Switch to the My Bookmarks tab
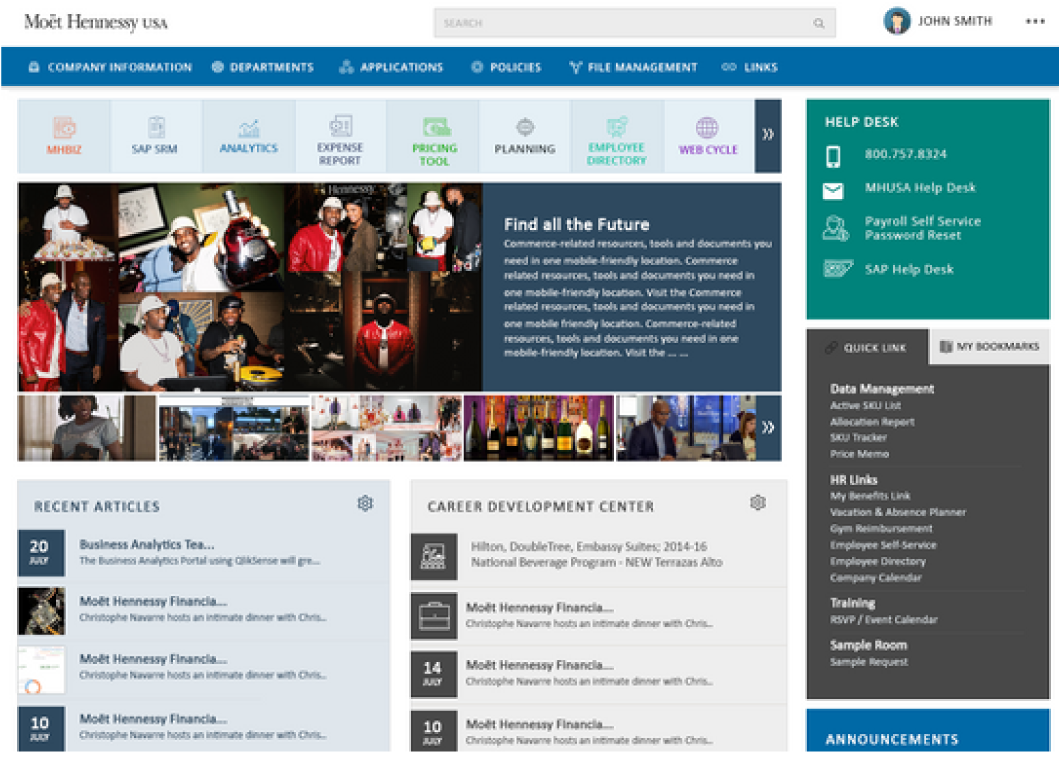This screenshot has width=1059, height=761. coord(989,347)
